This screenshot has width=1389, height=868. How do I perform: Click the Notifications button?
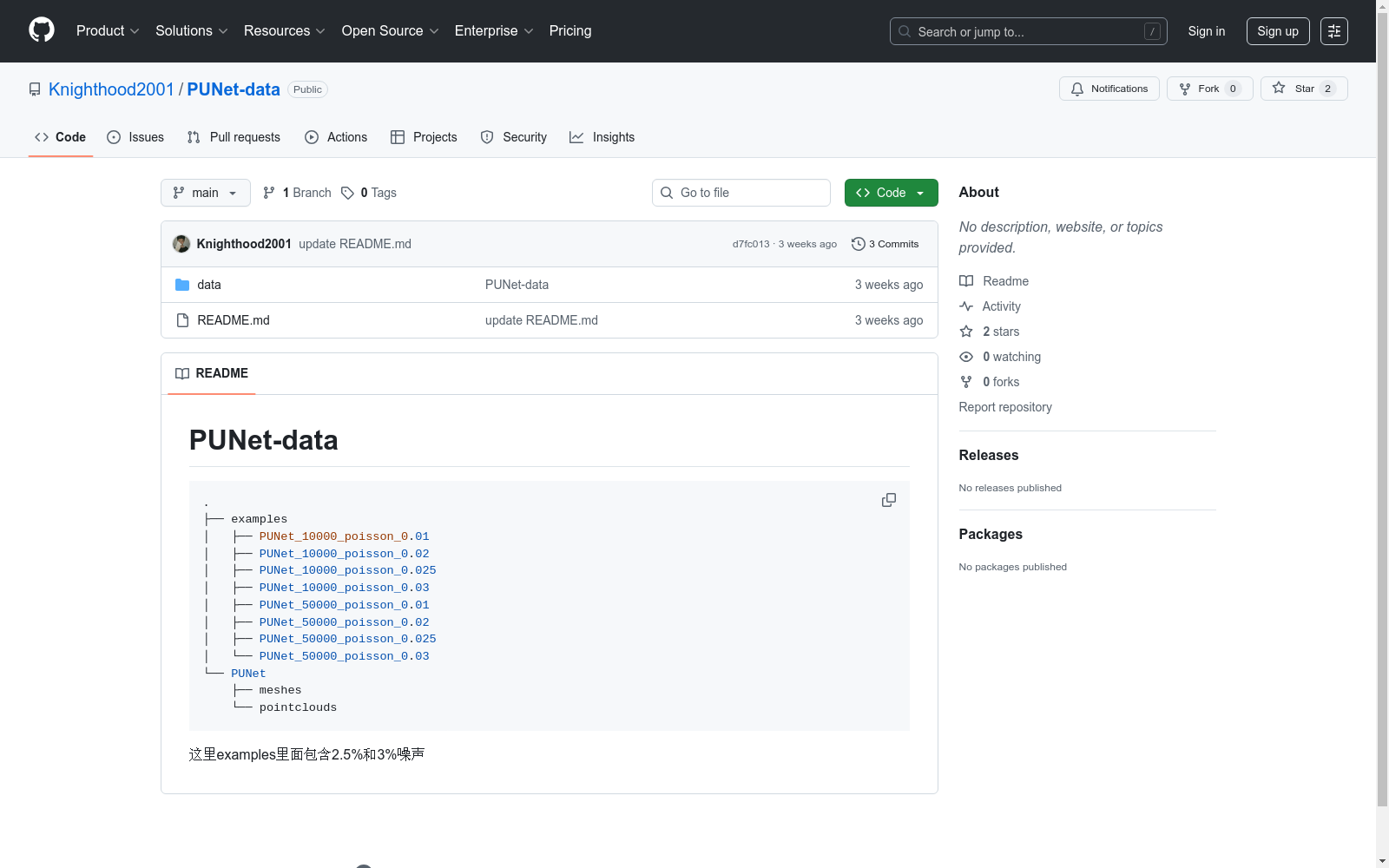[1109, 89]
